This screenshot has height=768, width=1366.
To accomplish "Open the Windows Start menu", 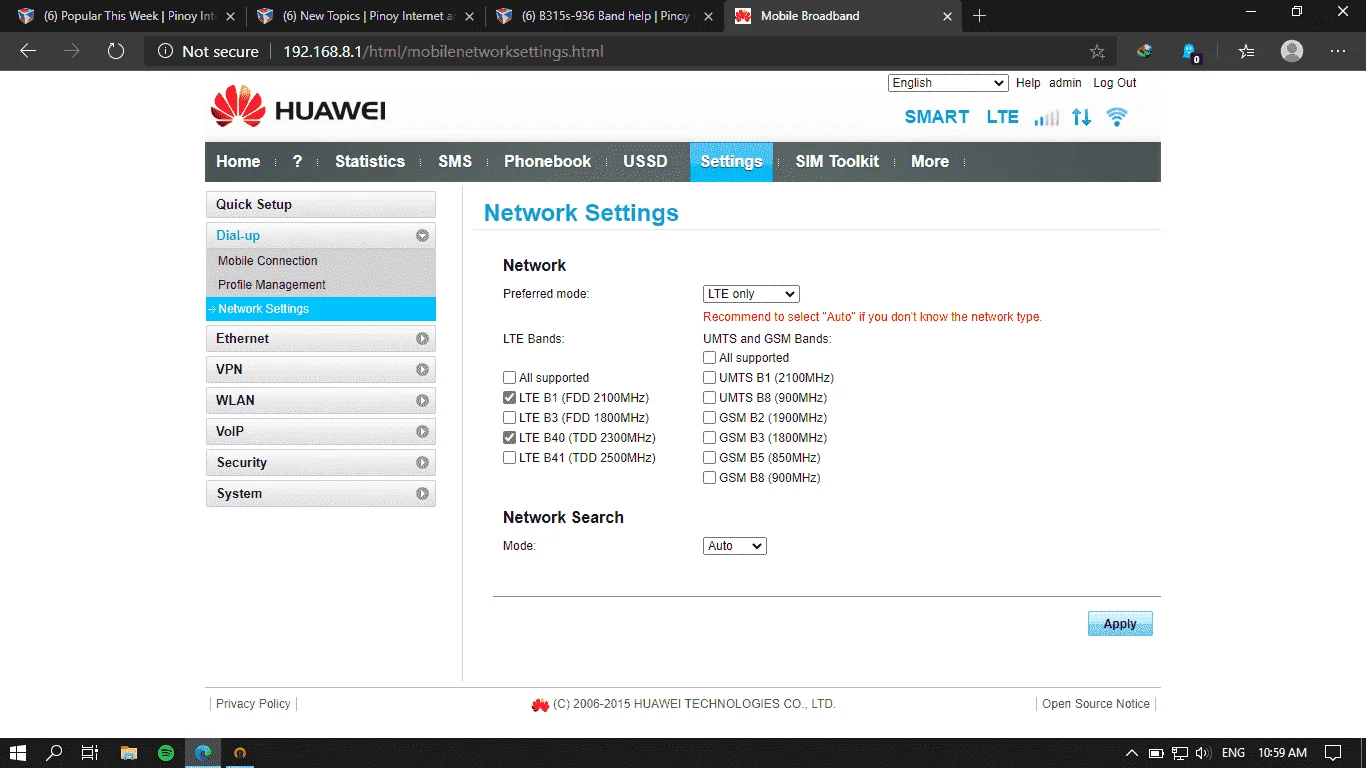I will 17,752.
